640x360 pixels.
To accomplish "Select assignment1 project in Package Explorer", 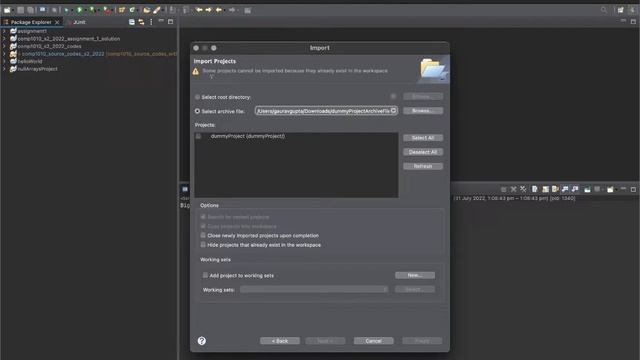I will coord(32,31).
